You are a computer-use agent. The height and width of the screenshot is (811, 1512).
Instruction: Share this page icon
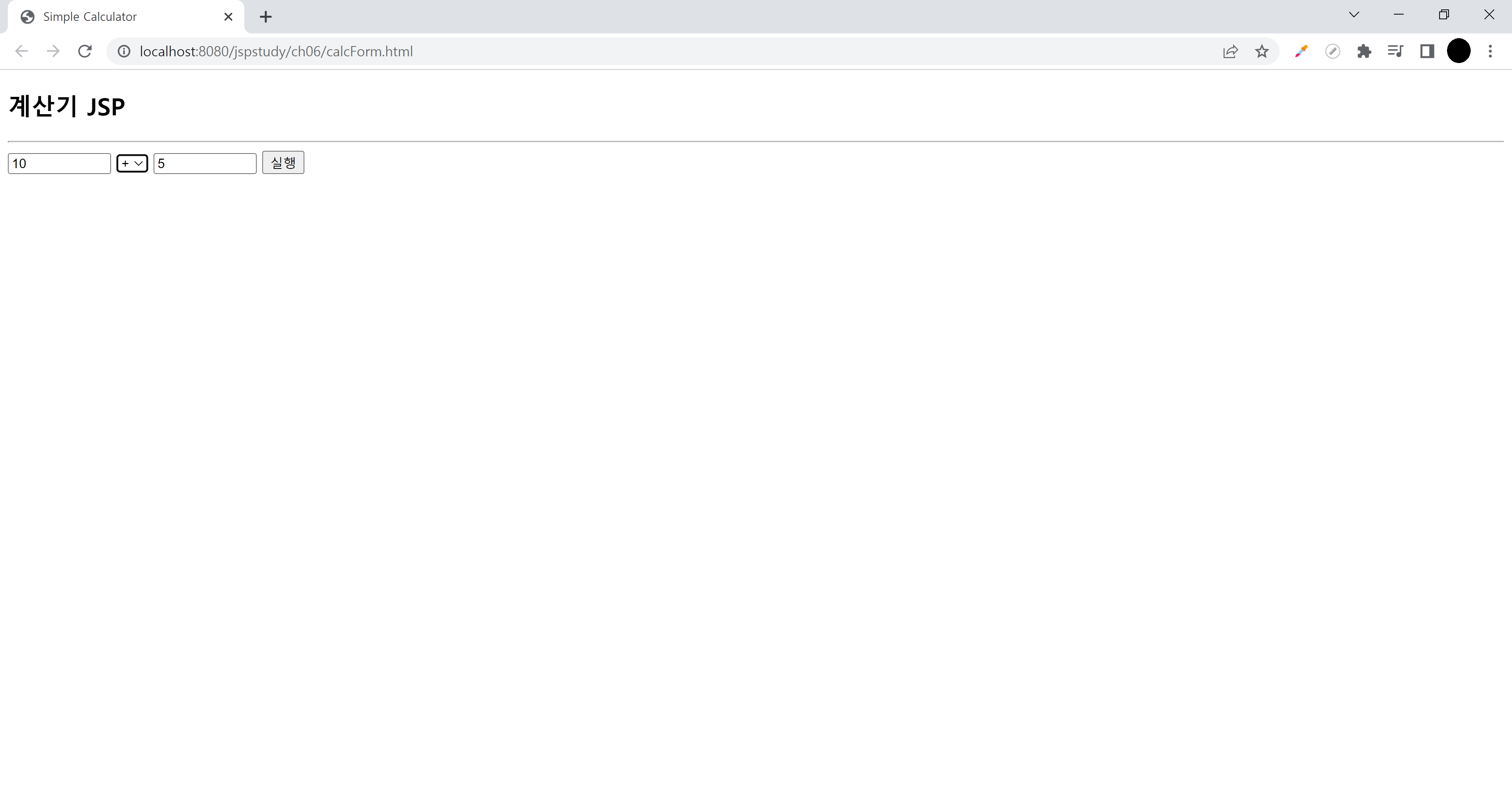[1230, 52]
